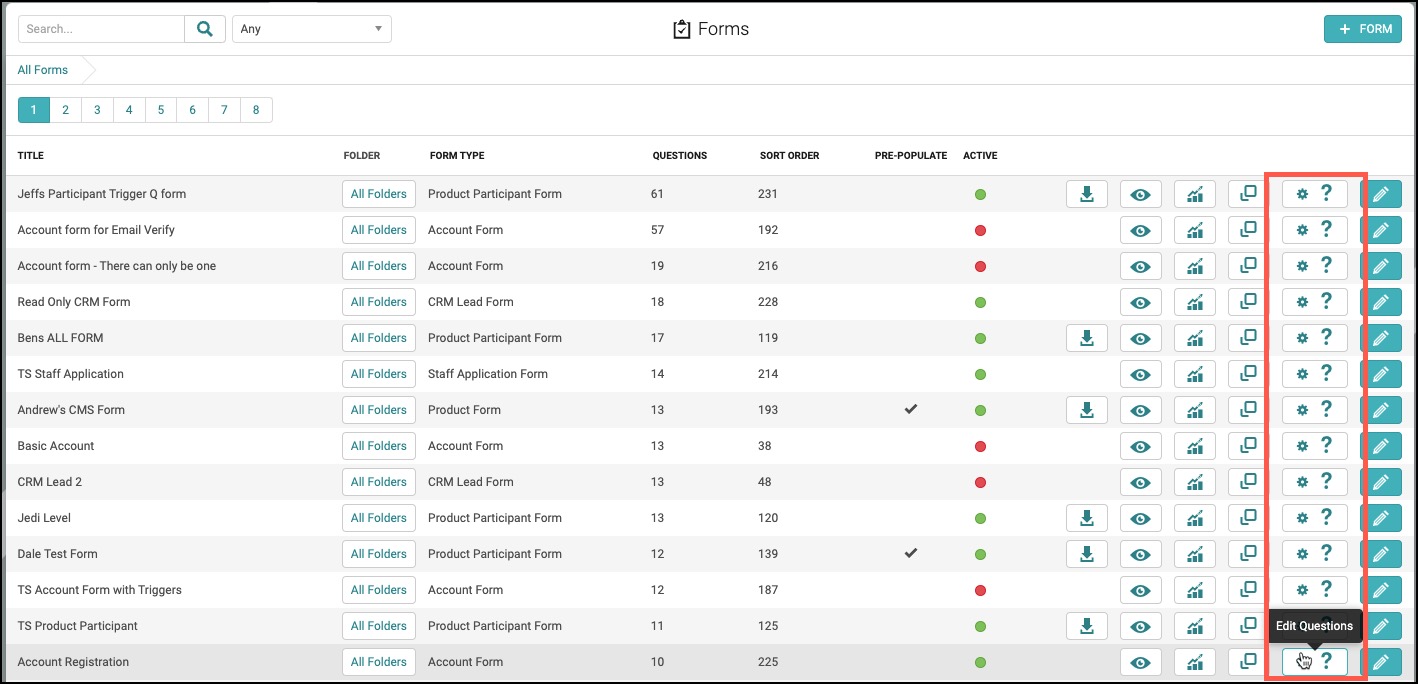This screenshot has height=684, width=1418.
Task: Select page 1 of forms
Action: tap(33, 110)
